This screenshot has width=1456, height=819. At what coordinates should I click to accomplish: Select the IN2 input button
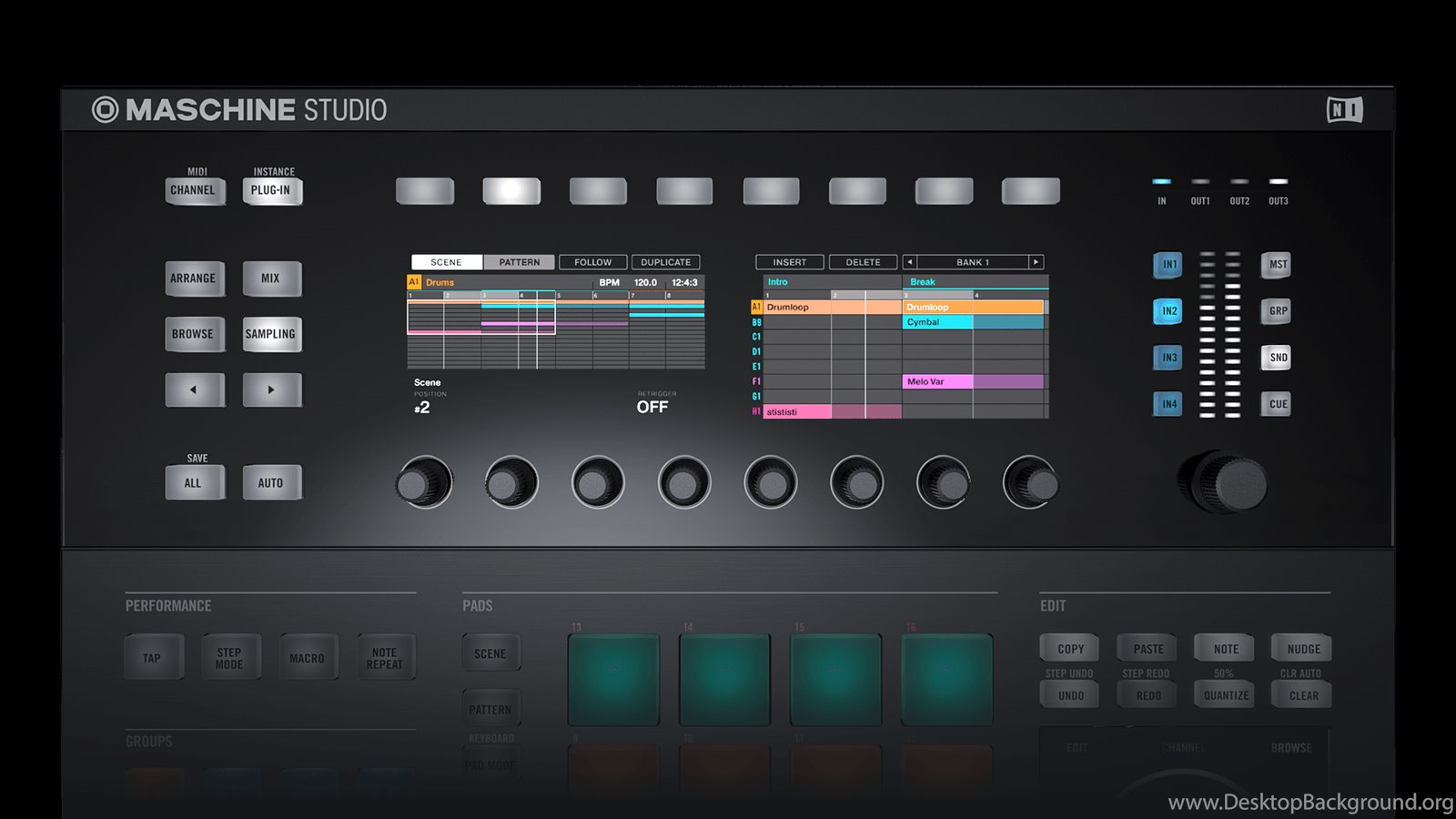[x=1168, y=311]
